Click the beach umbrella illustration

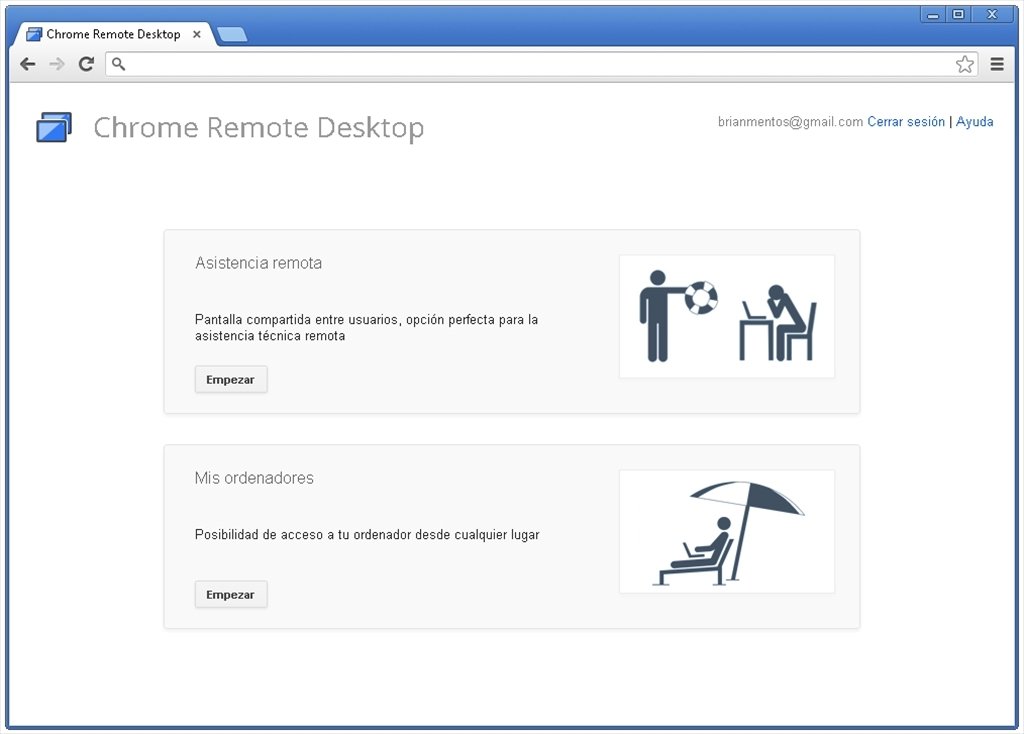pyautogui.click(x=727, y=532)
